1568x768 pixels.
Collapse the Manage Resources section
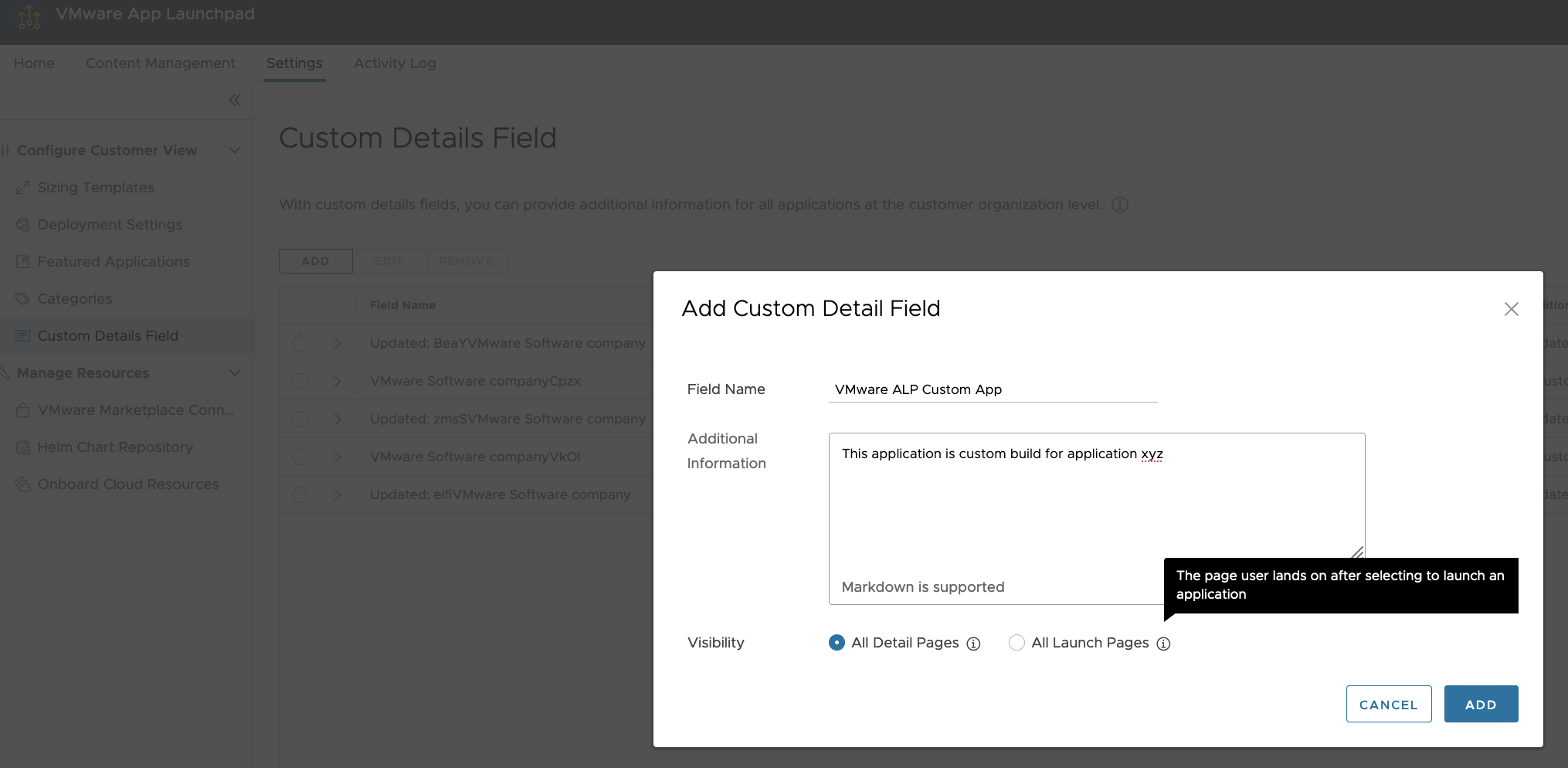(x=235, y=373)
